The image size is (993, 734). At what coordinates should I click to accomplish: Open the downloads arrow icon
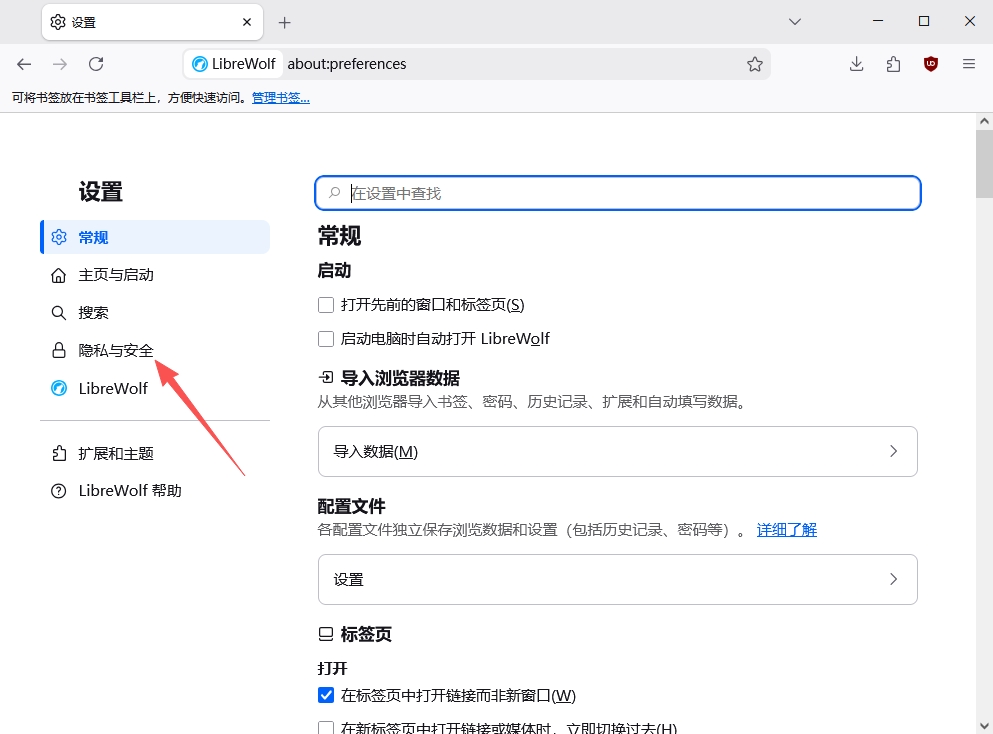[856, 64]
